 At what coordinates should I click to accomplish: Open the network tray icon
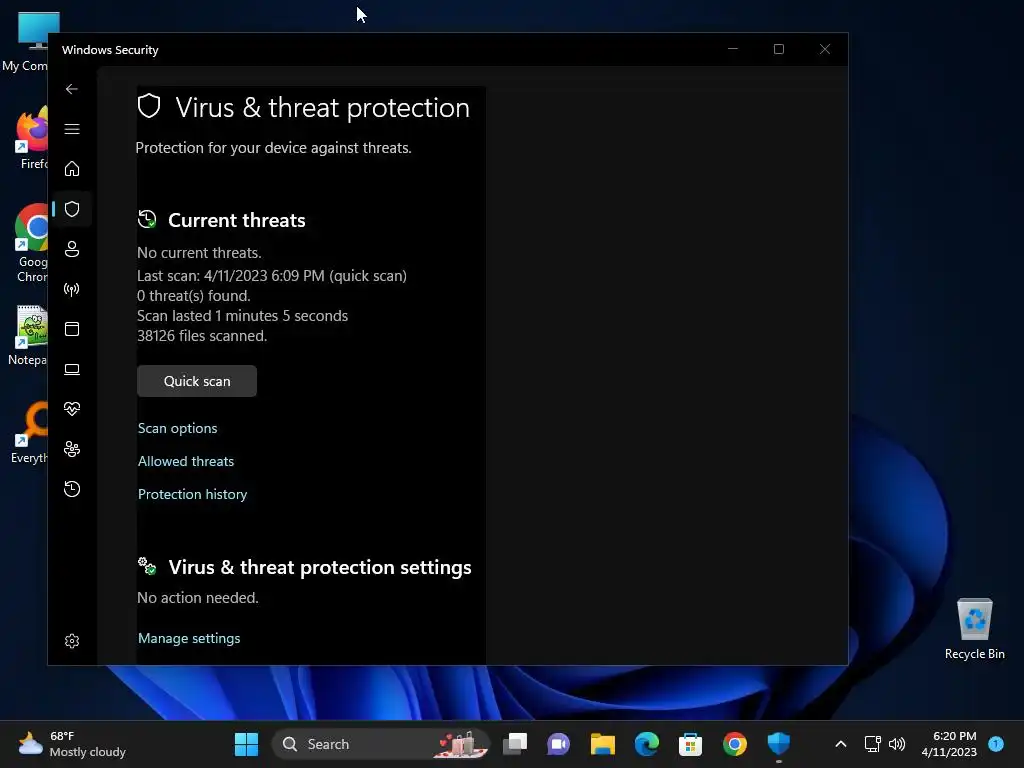[872, 744]
